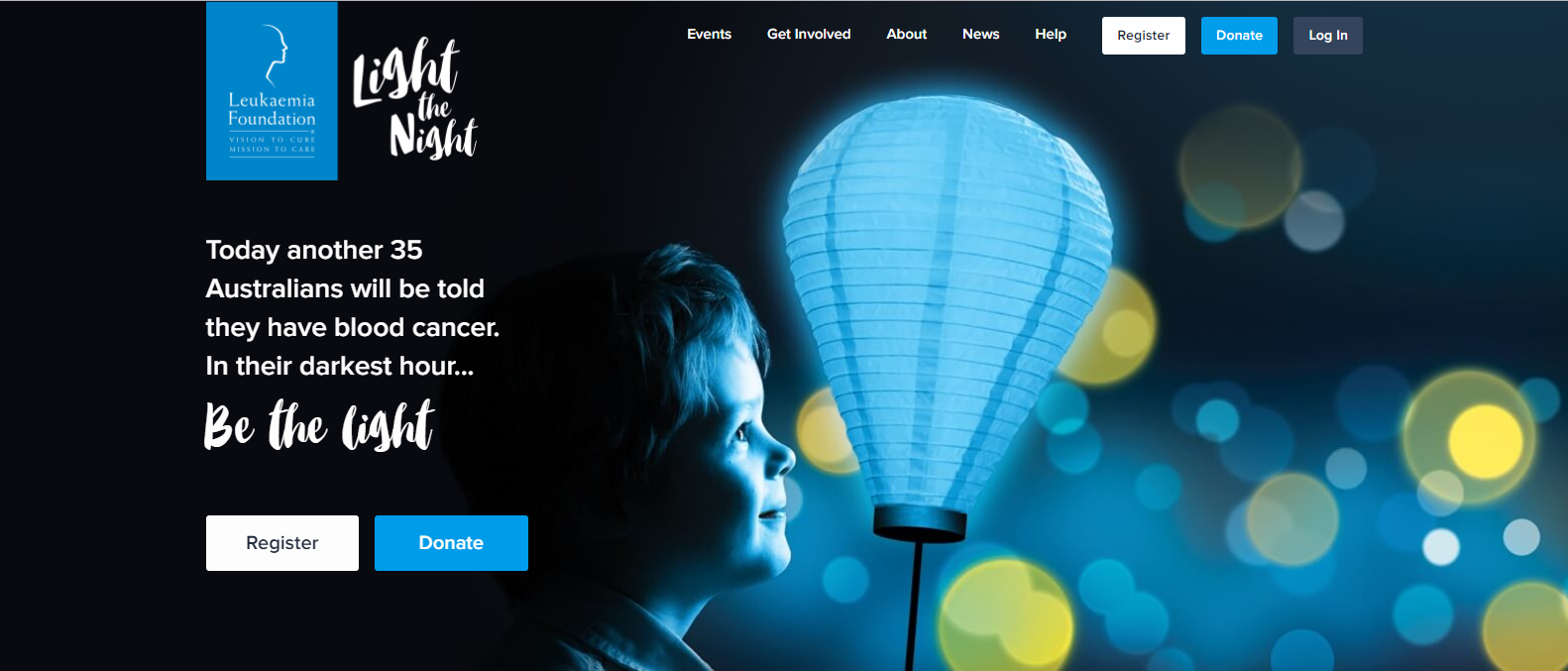Click the 'Vision to cure' tagline in logo

tap(273, 140)
